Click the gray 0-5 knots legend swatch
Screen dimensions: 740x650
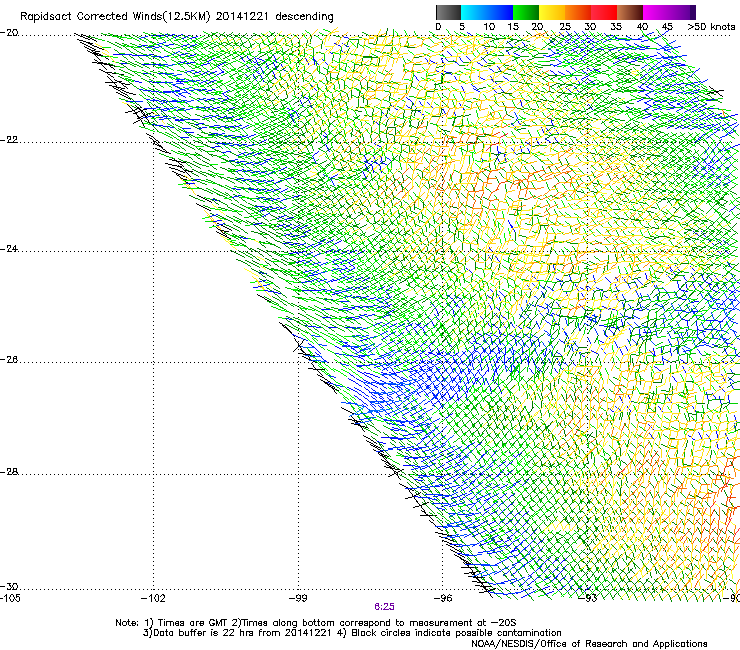(448, 12)
